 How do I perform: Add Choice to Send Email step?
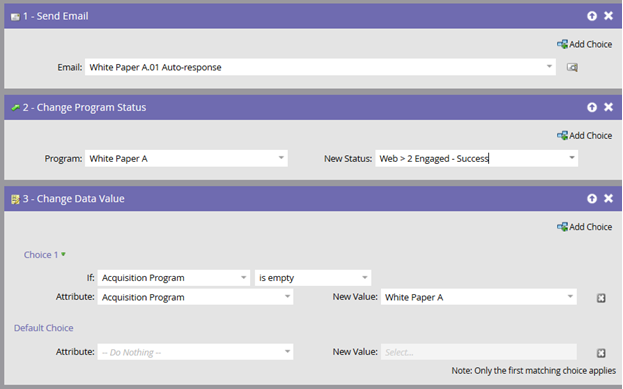[x=584, y=44]
